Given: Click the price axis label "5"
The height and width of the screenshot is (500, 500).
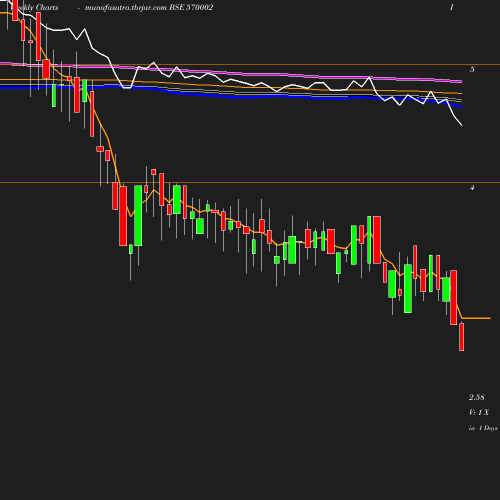Looking at the screenshot, I should [472, 69].
